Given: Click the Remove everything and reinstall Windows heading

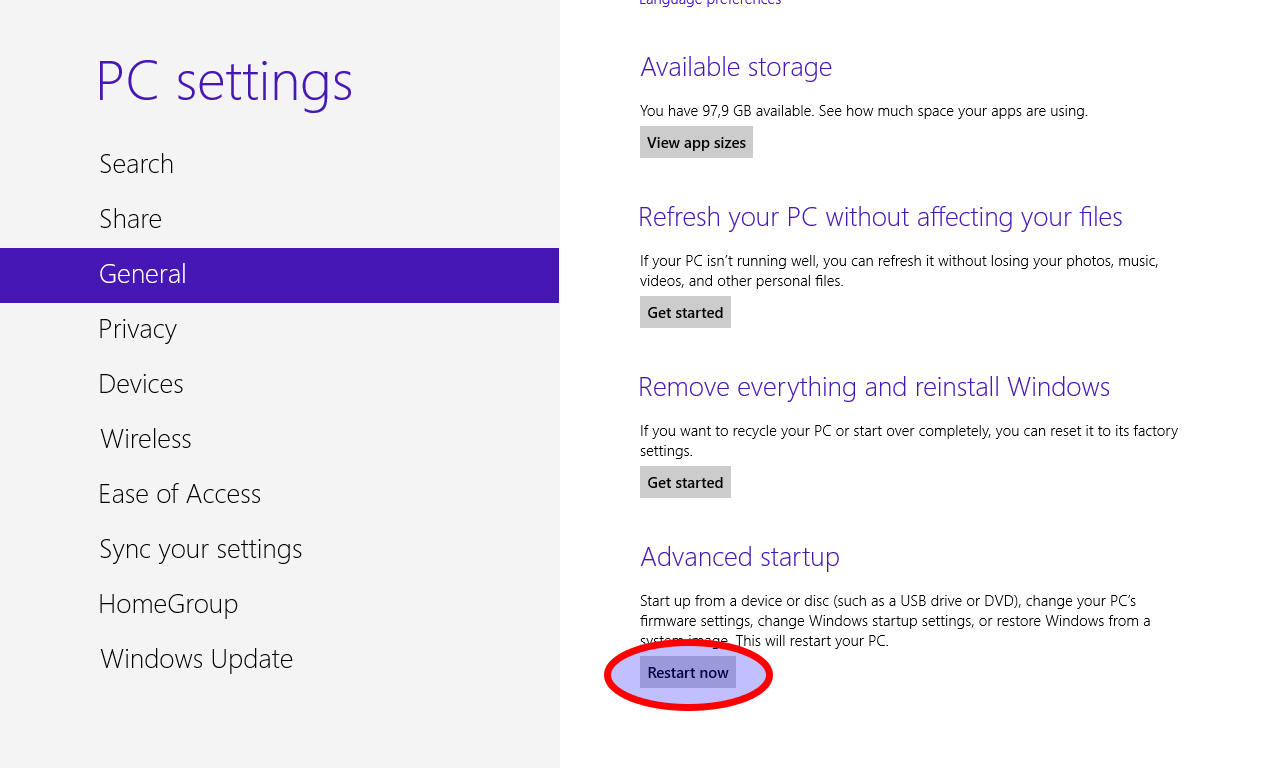Looking at the screenshot, I should pyautogui.click(x=874, y=387).
